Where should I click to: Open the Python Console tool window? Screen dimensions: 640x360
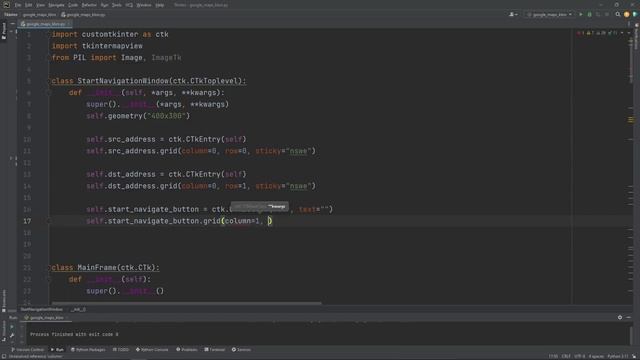[x=152, y=350]
